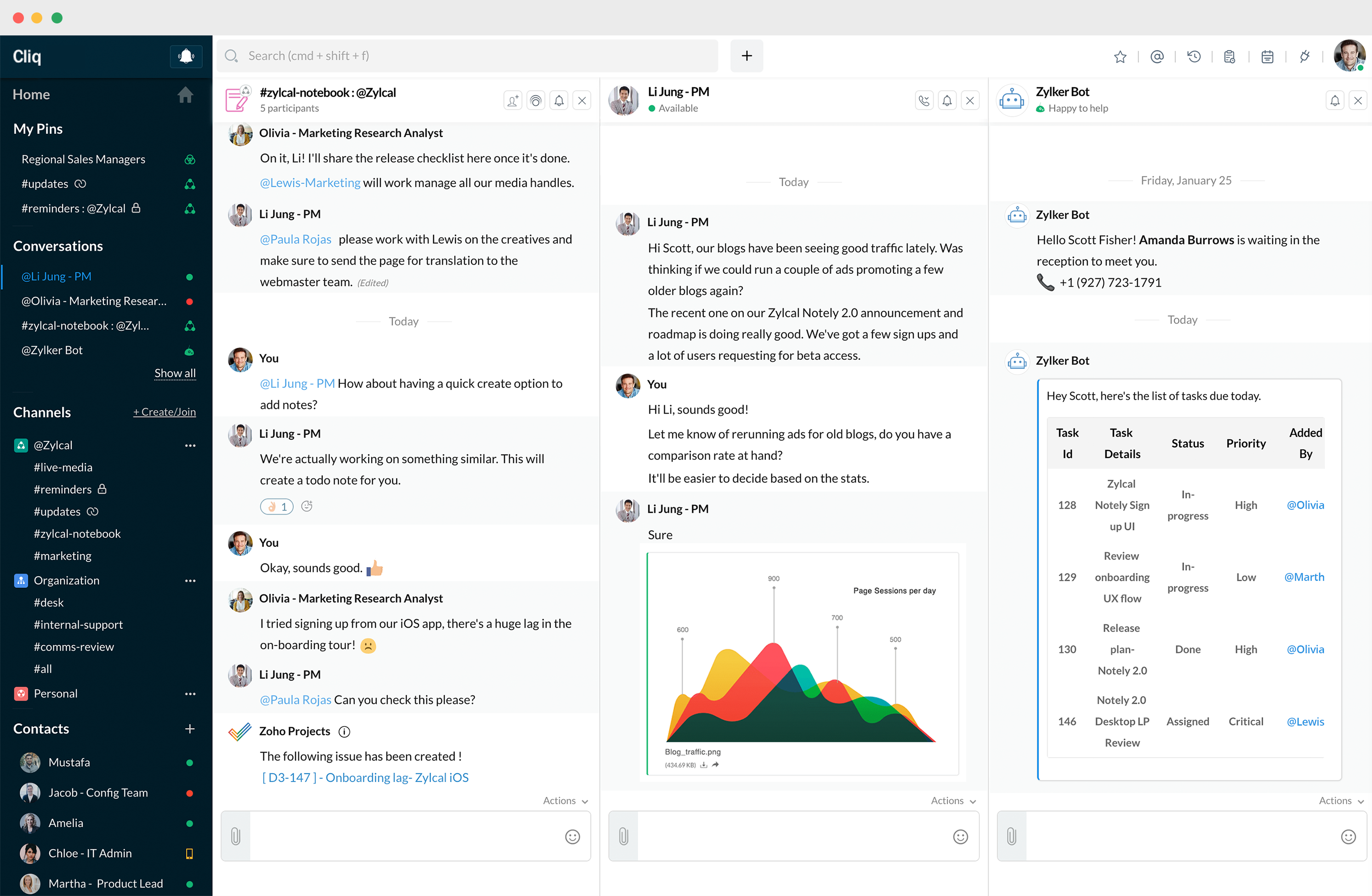Screen dimensions: 1372x896
Task: Open #live-media channel
Action: click(x=63, y=467)
